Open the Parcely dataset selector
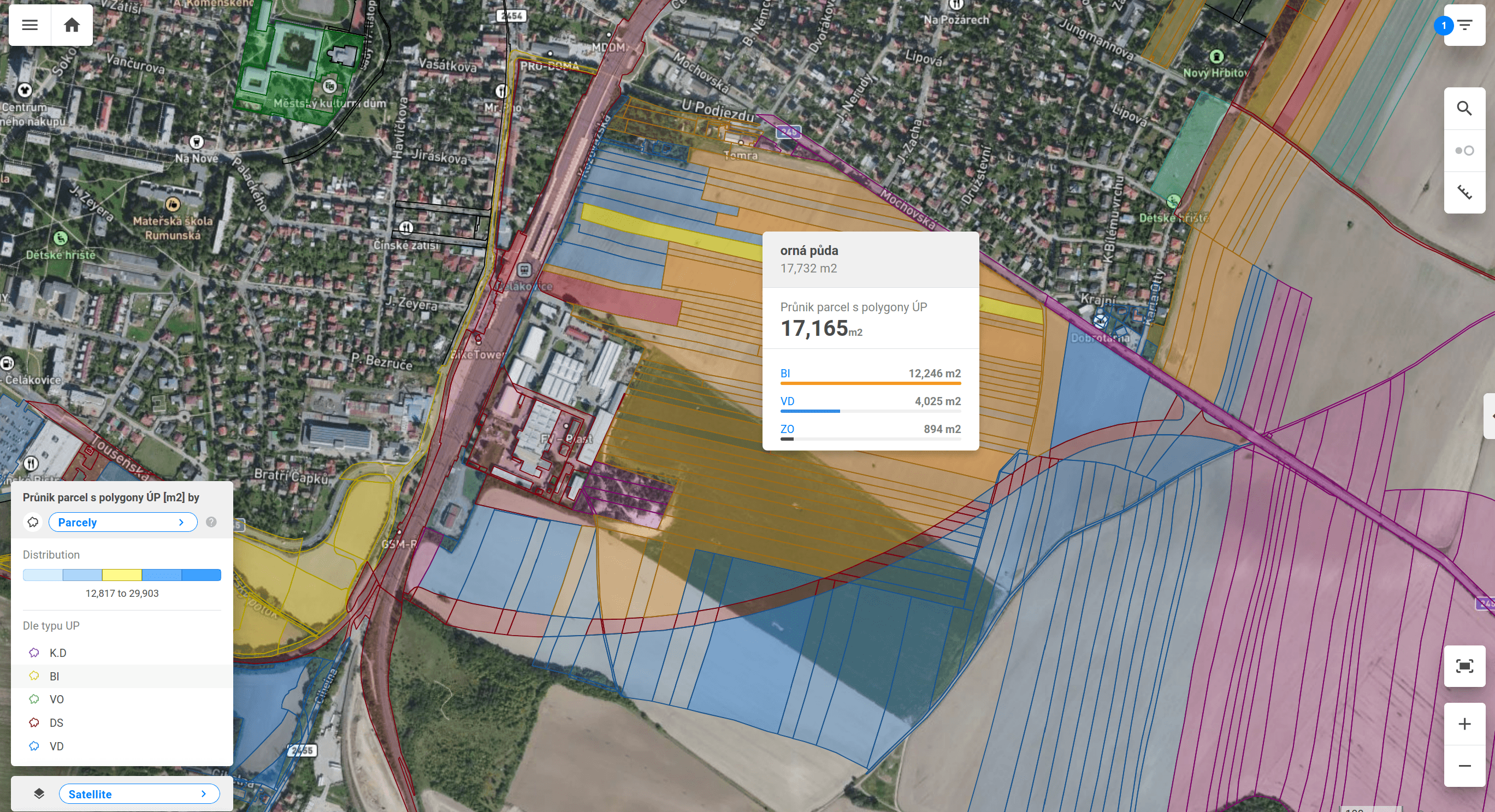The width and height of the screenshot is (1495, 812). click(122, 521)
